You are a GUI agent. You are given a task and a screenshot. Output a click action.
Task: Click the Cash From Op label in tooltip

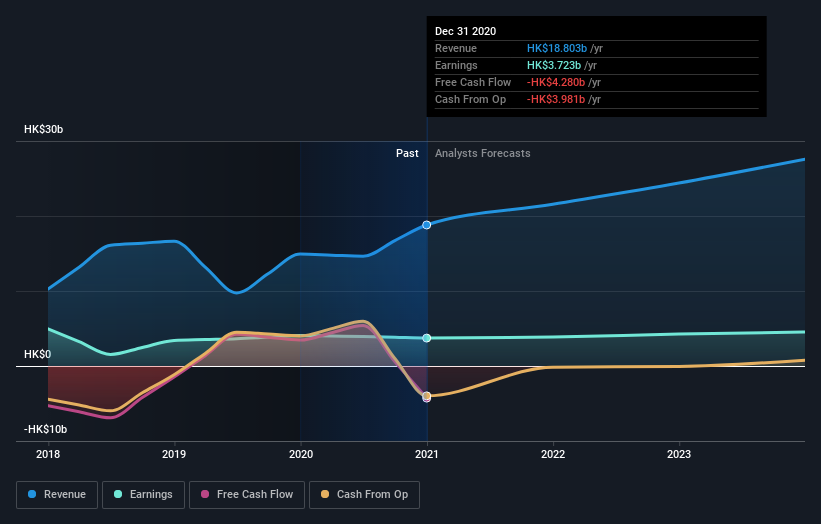[471, 99]
